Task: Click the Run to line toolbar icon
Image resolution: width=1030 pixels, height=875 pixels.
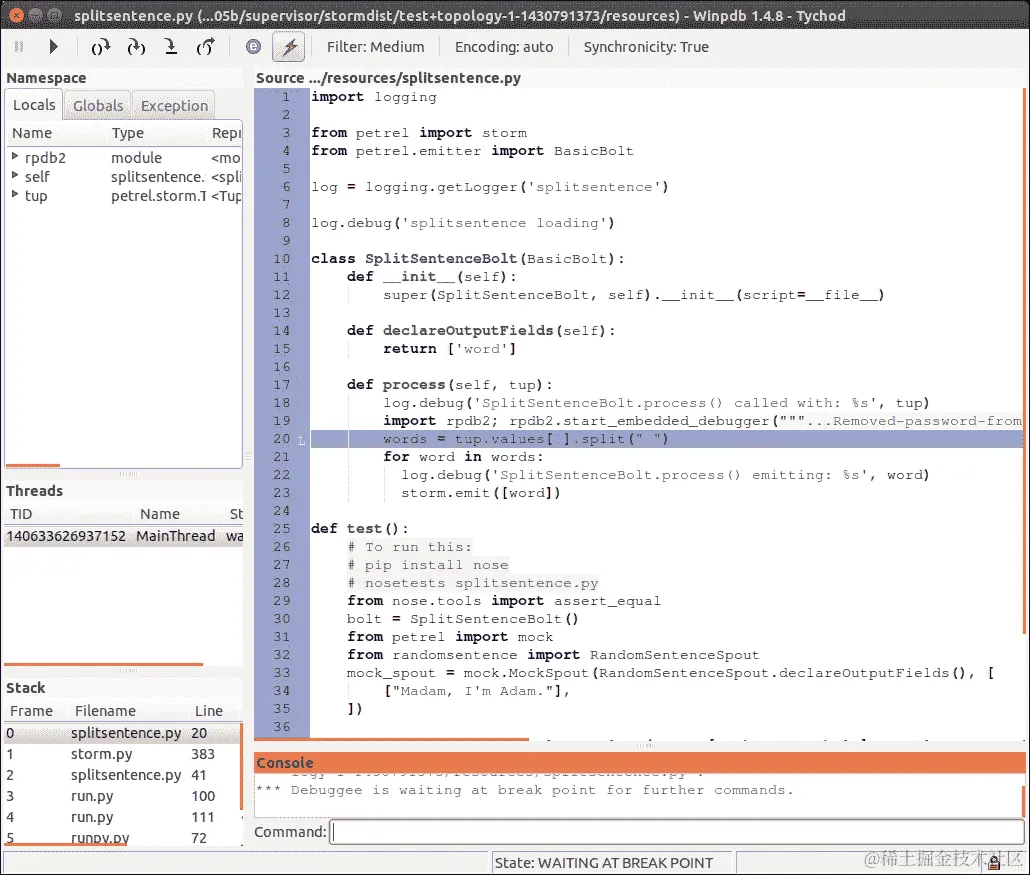Action: coord(171,47)
